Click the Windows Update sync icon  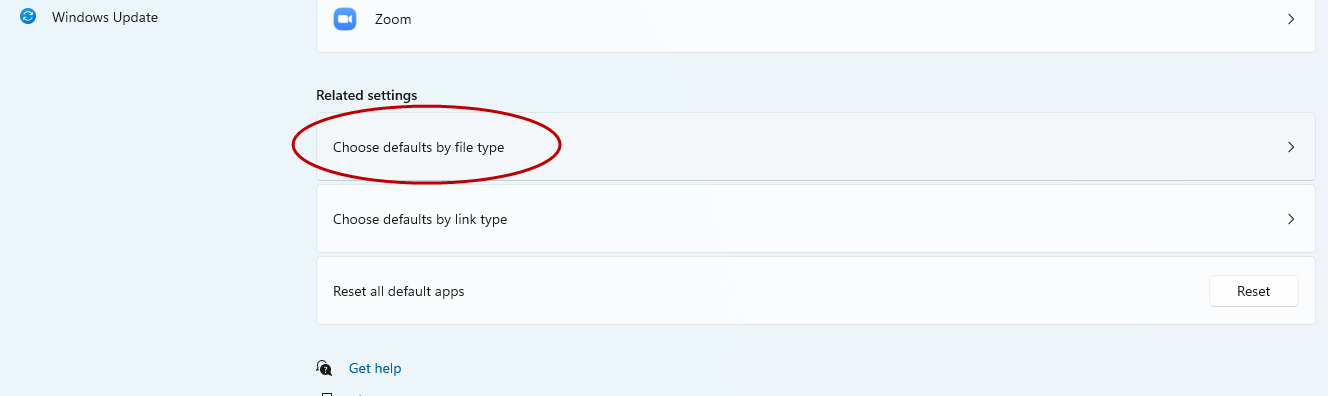28,17
